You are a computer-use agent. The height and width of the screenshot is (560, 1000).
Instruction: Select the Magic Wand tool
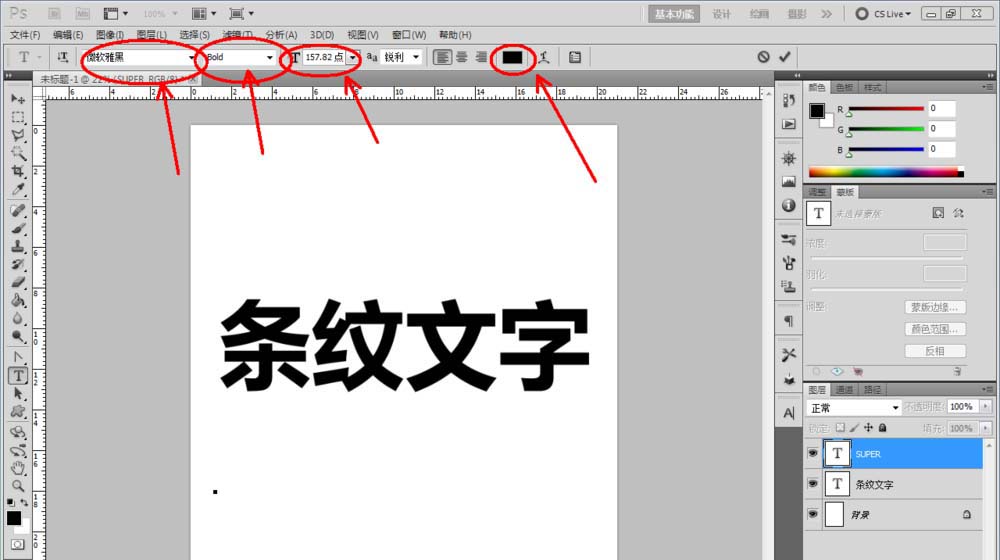click(x=18, y=153)
